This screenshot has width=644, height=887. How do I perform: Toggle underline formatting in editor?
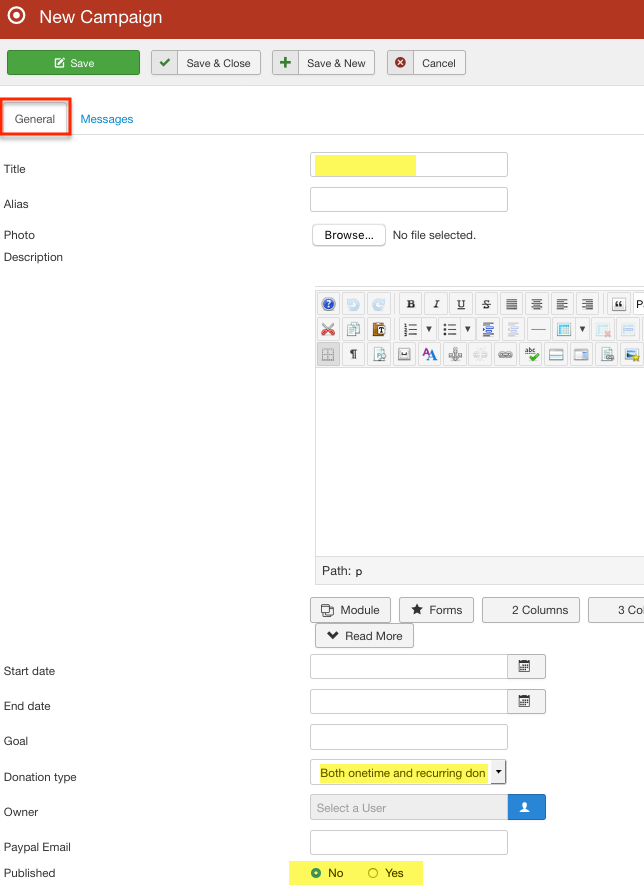pos(461,304)
